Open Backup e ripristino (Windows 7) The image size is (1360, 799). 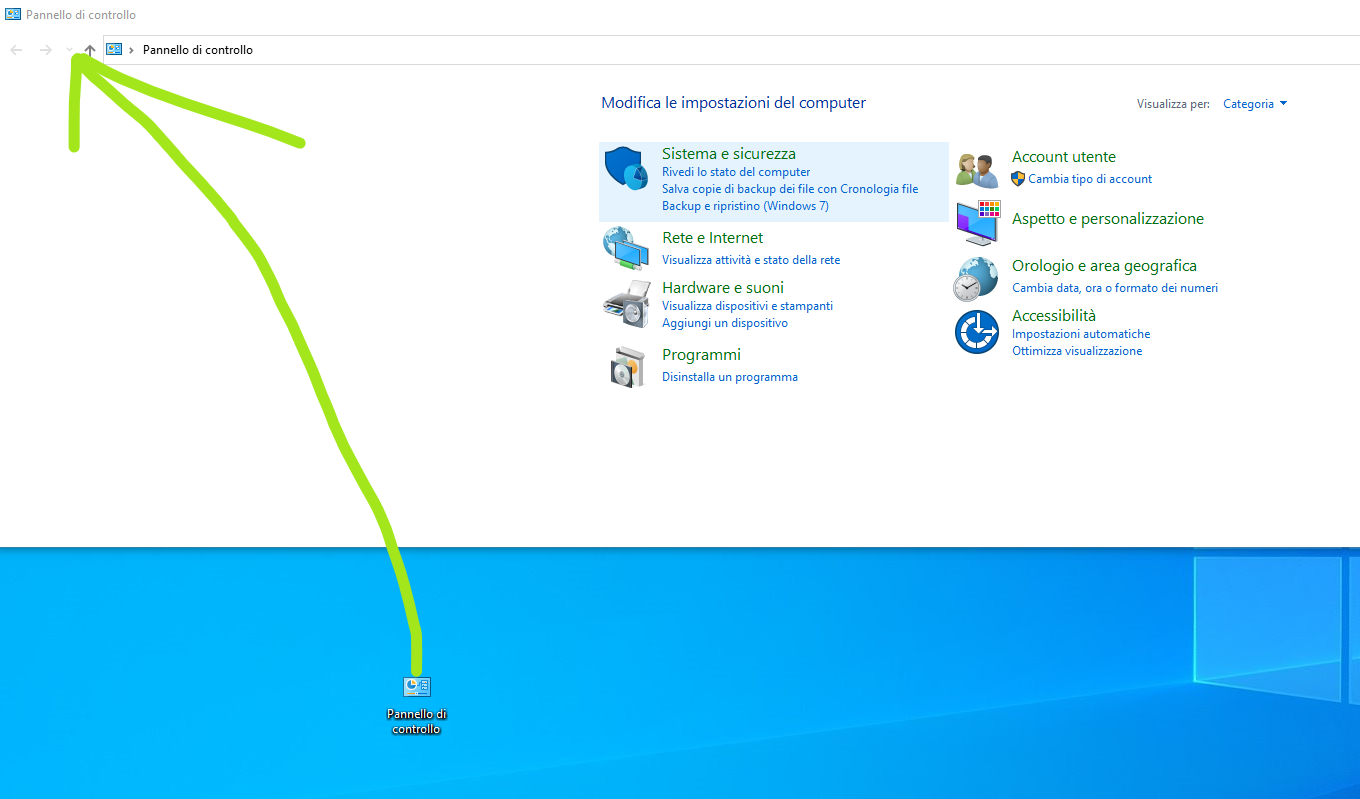[745, 206]
